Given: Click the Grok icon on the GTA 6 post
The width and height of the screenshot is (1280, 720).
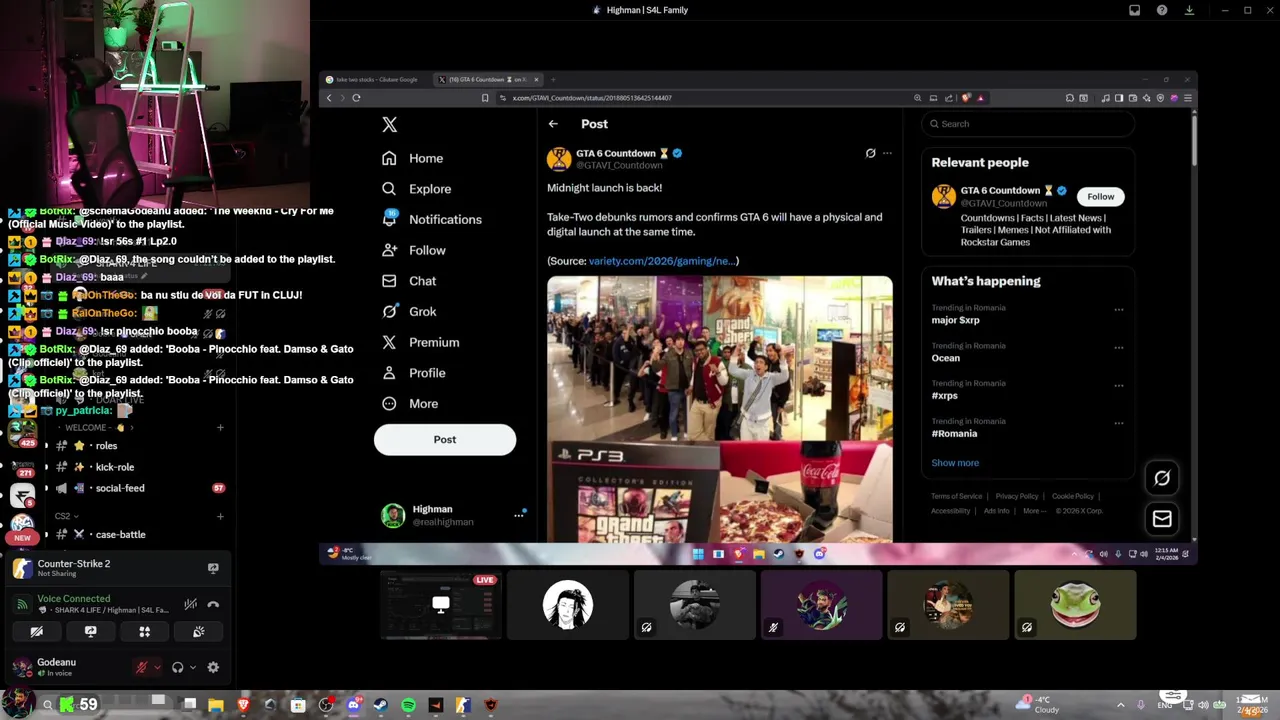Looking at the screenshot, I should click(x=870, y=153).
